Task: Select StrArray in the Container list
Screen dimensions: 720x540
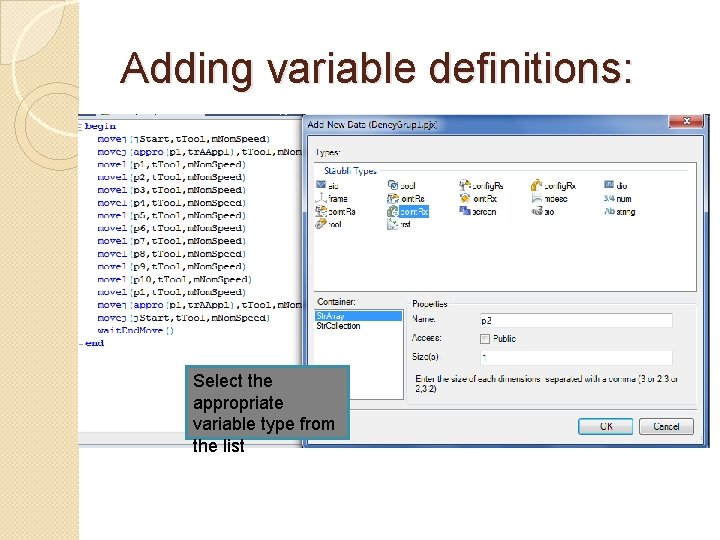Action: pyautogui.click(x=358, y=316)
